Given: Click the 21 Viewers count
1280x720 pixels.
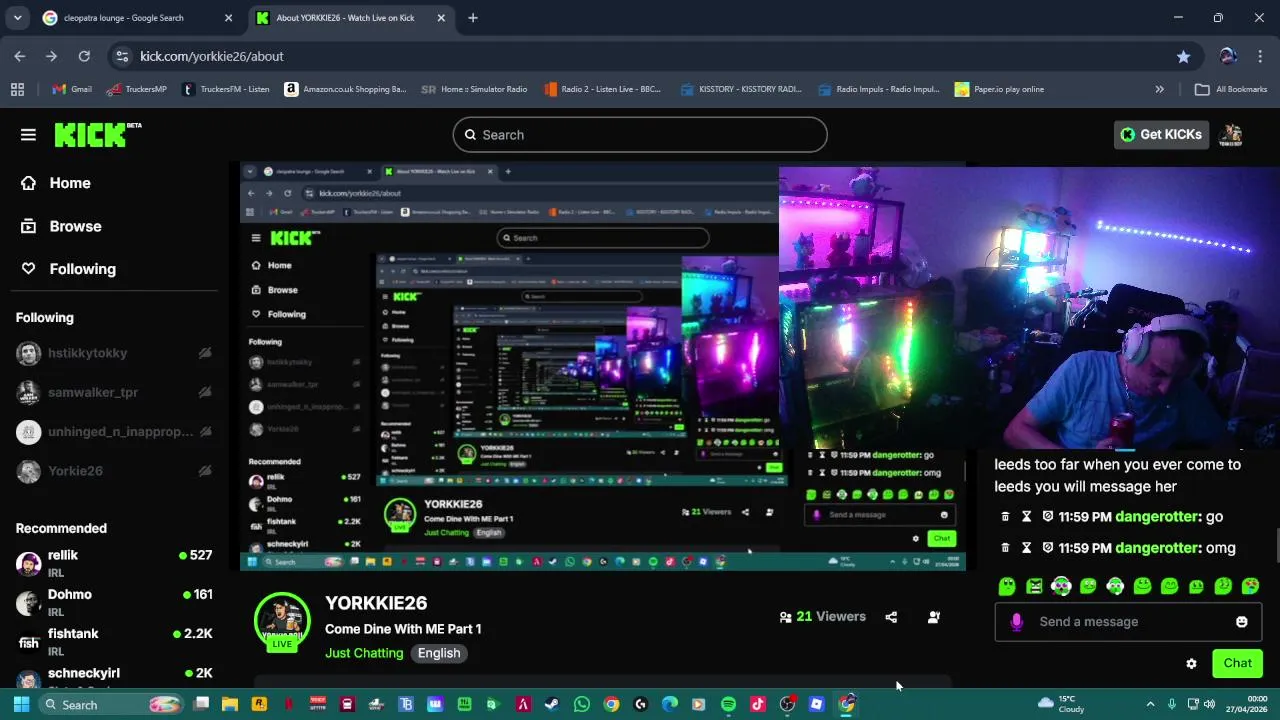Looking at the screenshot, I should (x=823, y=617).
